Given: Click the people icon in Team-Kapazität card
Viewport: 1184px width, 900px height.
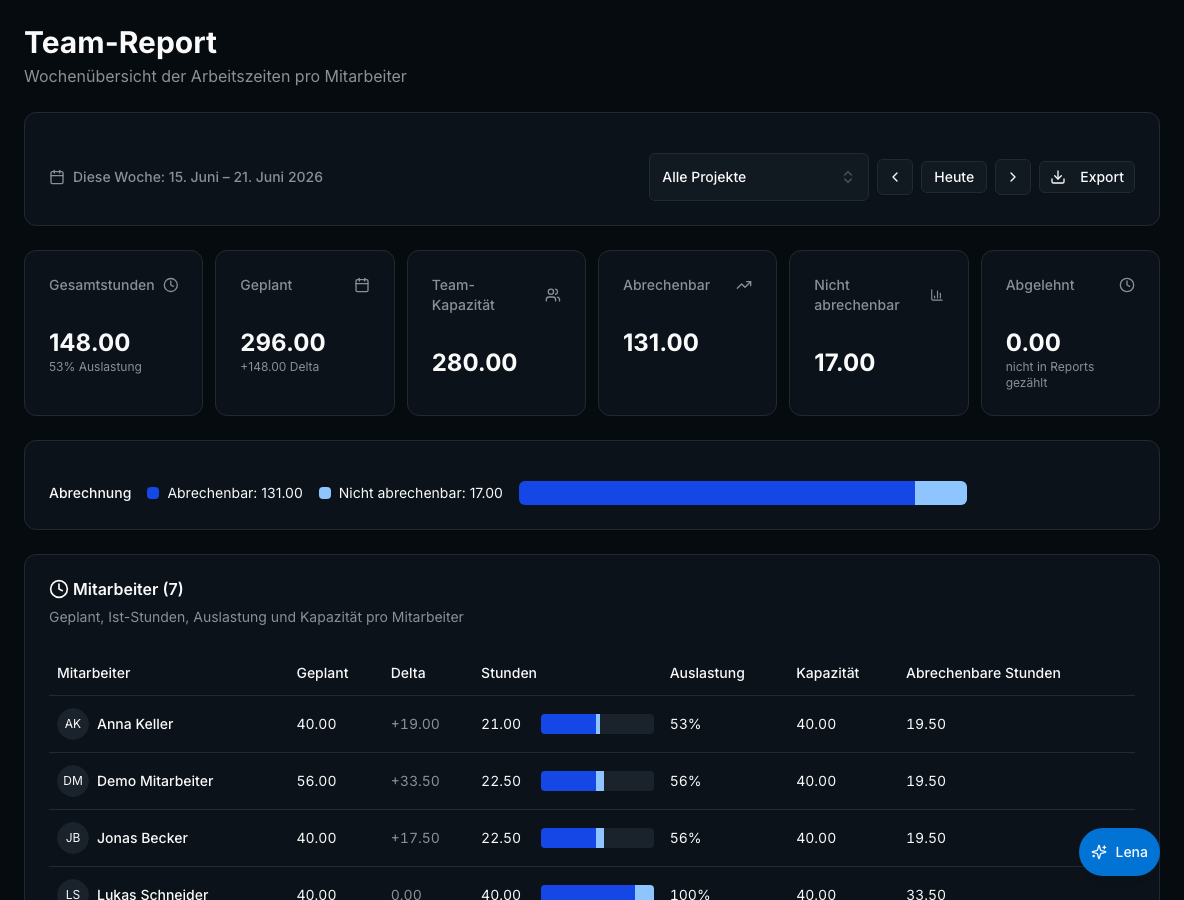Looking at the screenshot, I should click(x=553, y=295).
